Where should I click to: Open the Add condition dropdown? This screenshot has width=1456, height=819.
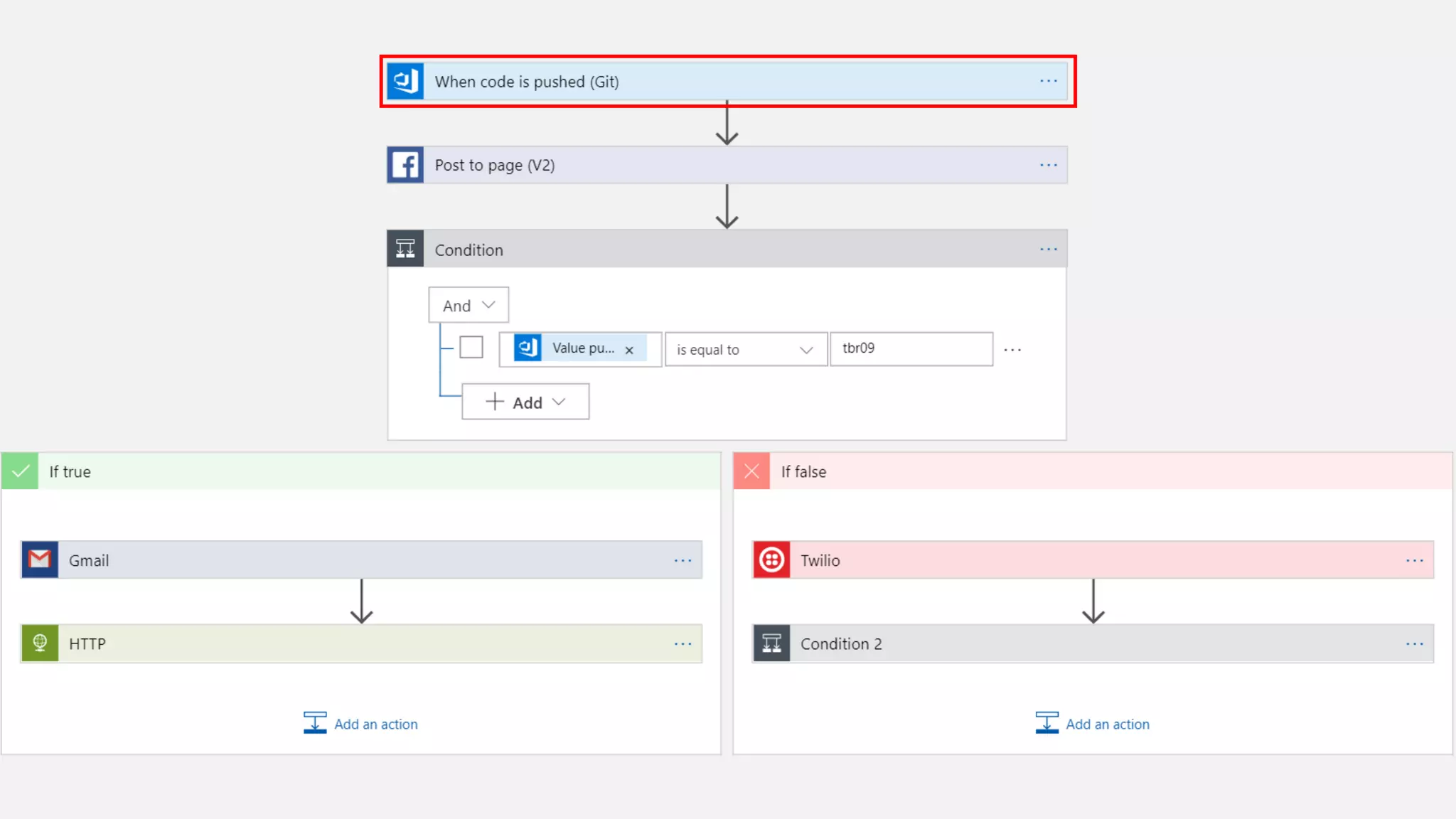pyautogui.click(x=525, y=402)
